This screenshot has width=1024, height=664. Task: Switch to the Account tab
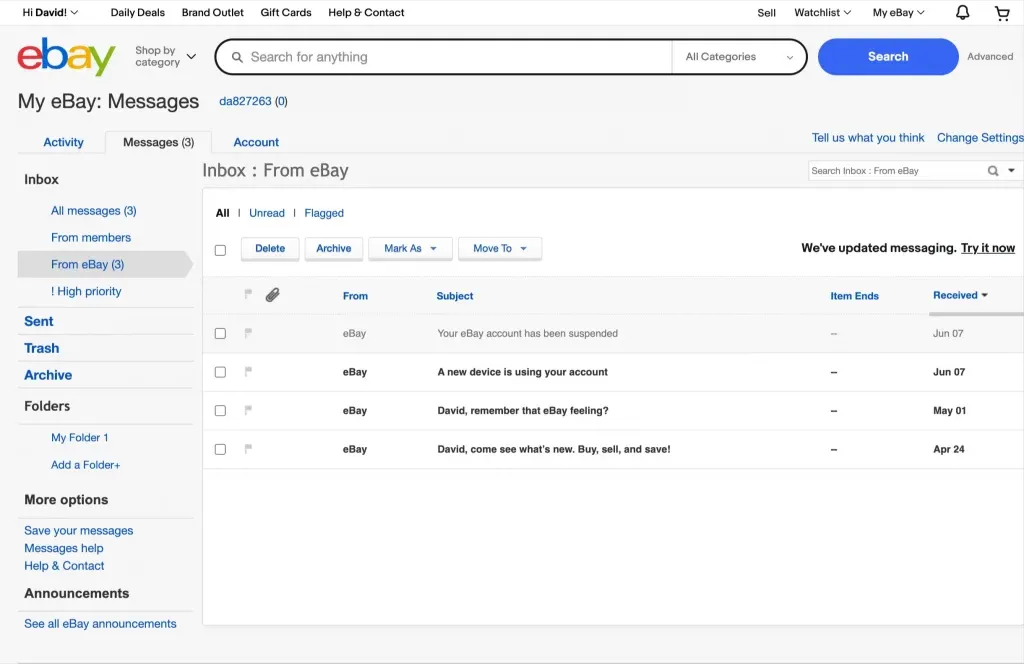tap(255, 142)
